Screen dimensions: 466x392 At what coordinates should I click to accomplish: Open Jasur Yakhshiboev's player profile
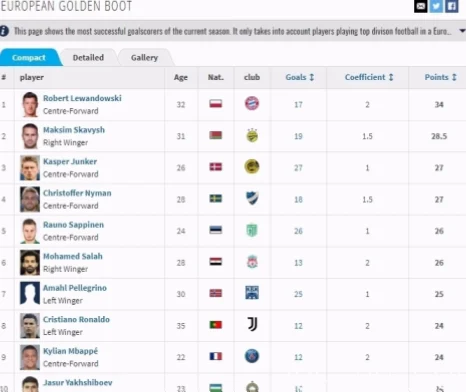coord(78,383)
